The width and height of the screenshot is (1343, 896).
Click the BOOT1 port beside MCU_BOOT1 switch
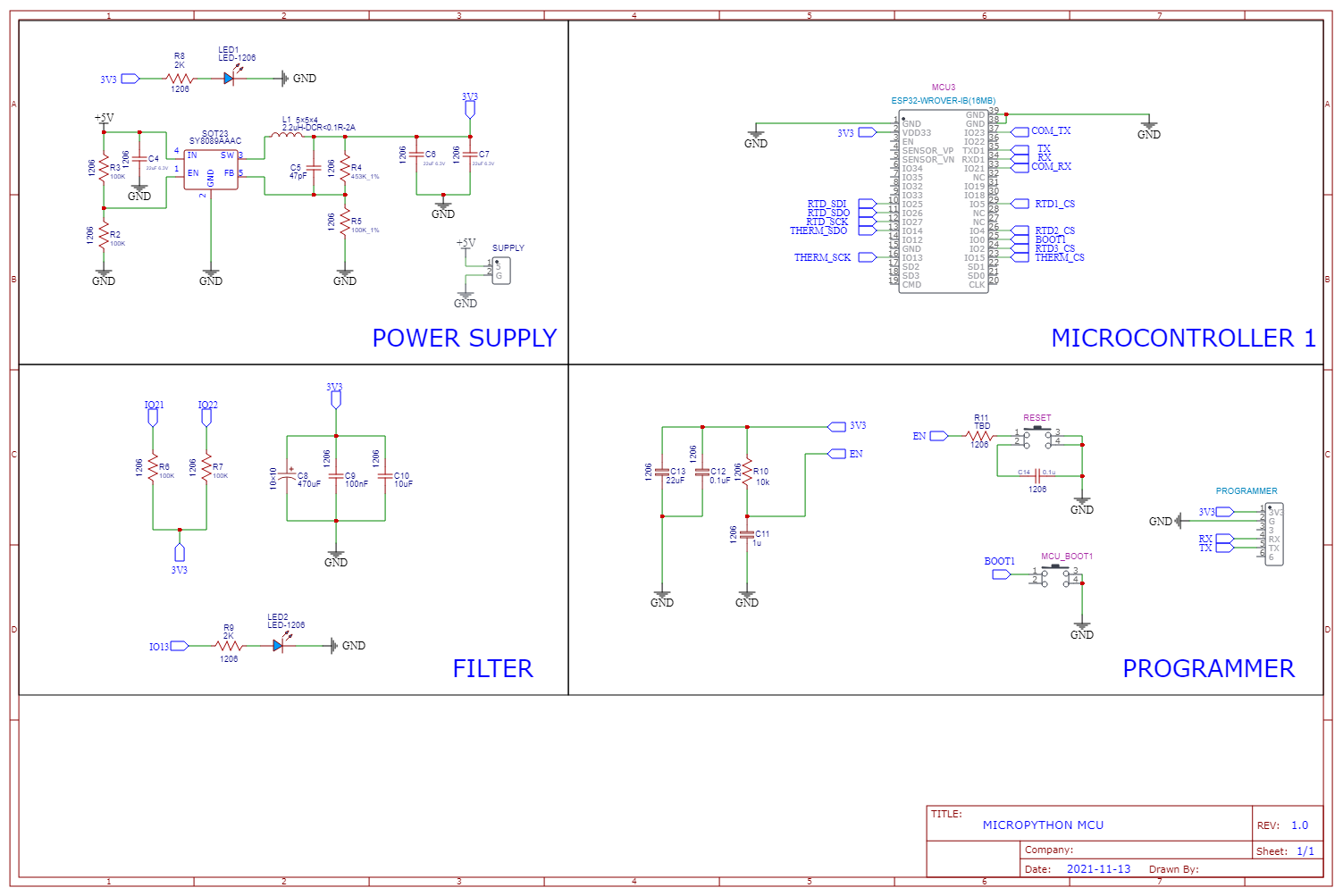(x=999, y=567)
